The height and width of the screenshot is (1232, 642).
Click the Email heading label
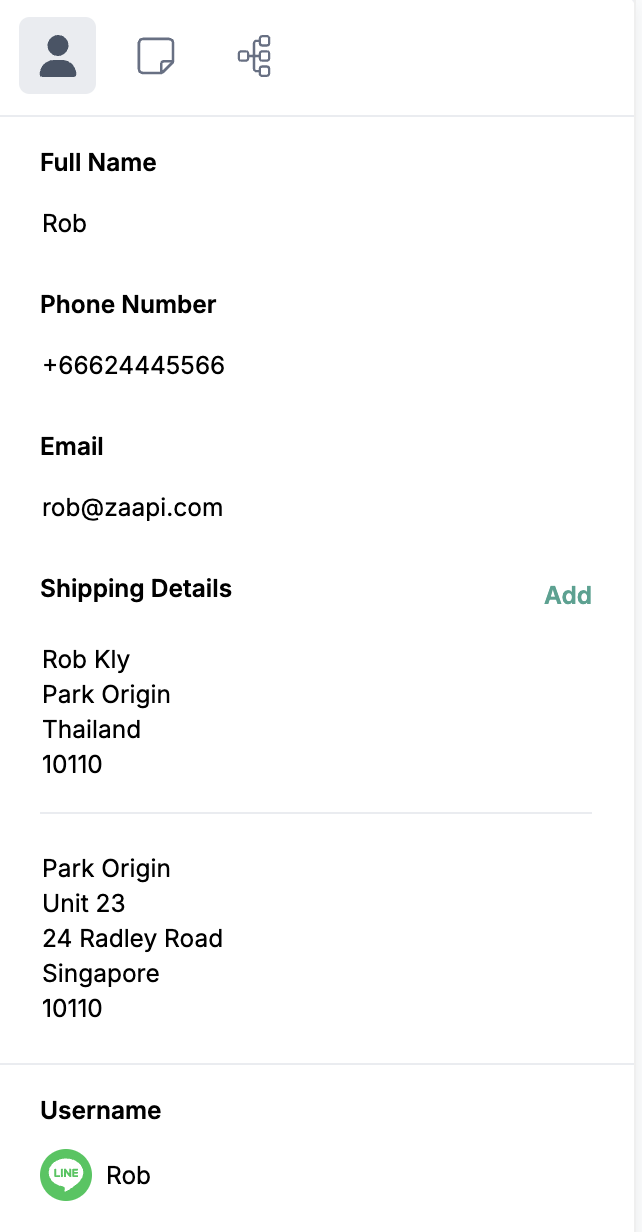tap(72, 447)
